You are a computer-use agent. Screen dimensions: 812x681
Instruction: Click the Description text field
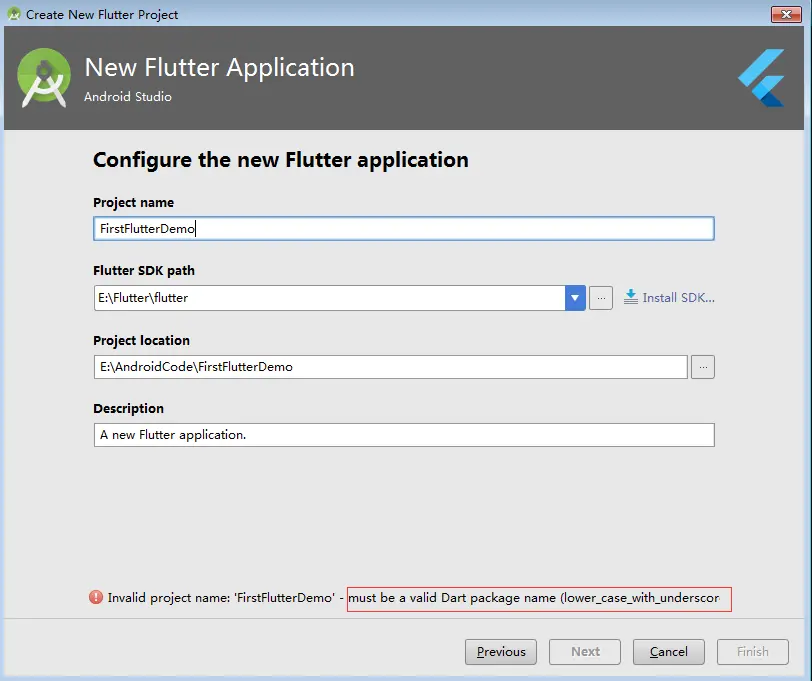[404, 435]
